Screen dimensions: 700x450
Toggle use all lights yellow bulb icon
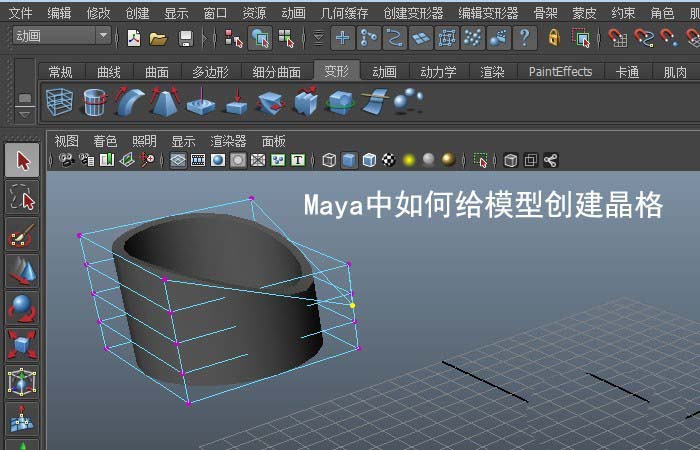(x=408, y=160)
